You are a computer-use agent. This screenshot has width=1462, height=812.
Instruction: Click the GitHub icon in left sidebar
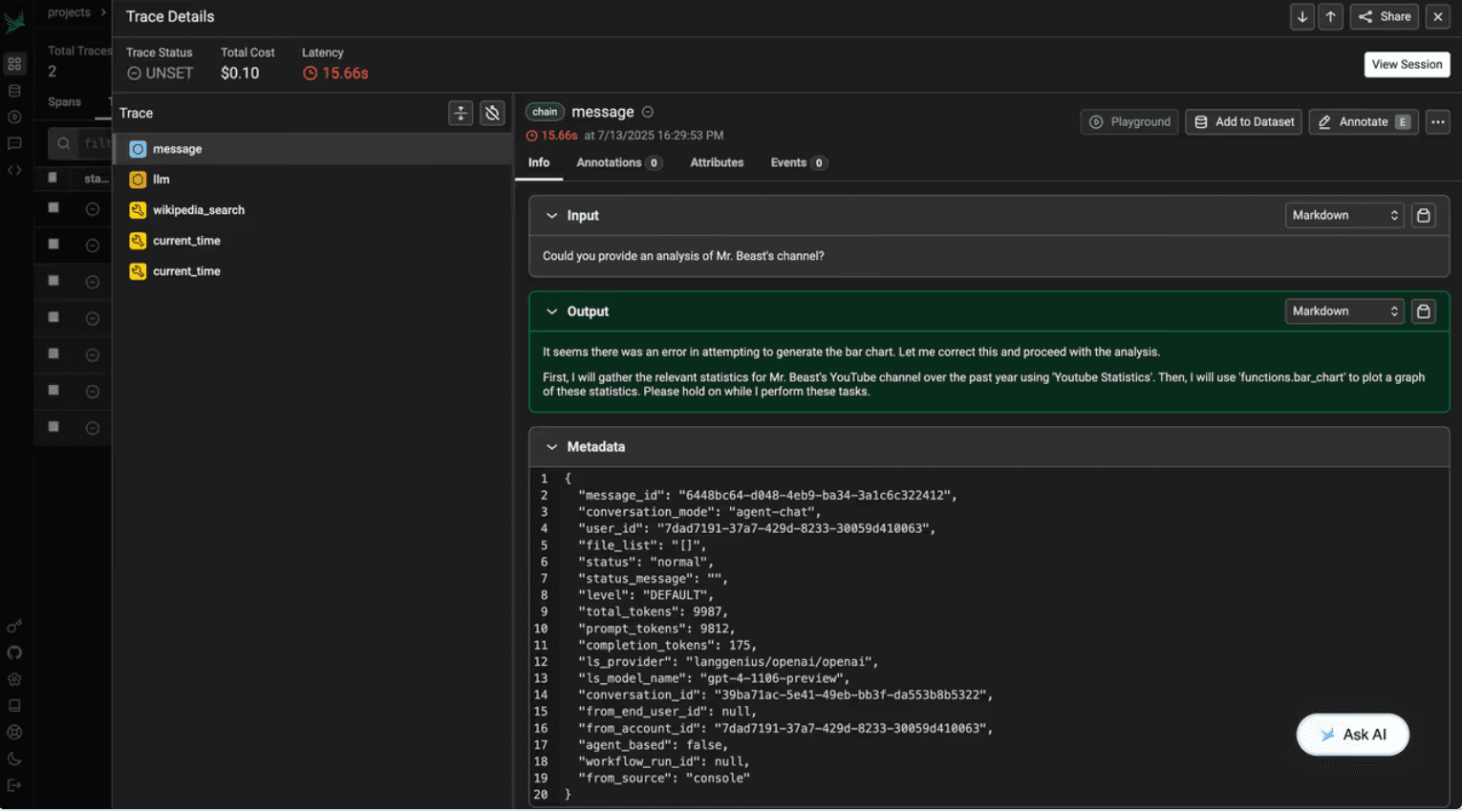click(14, 653)
